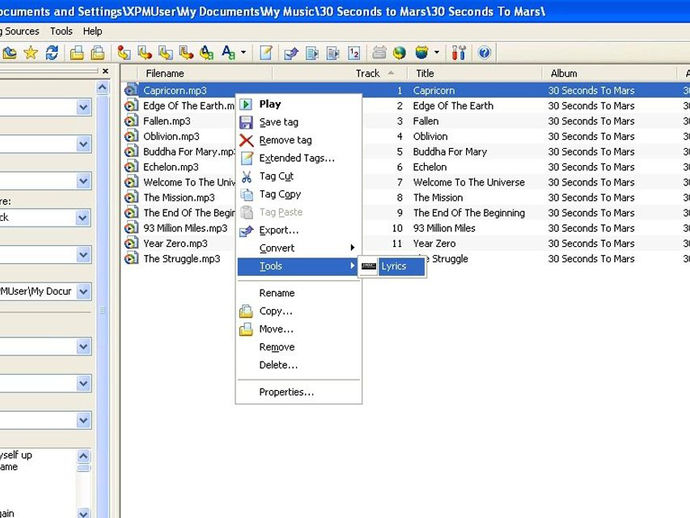Click the yellow star Favorites toolbar icon
This screenshot has width=690, height=518.
click(31, 53)
